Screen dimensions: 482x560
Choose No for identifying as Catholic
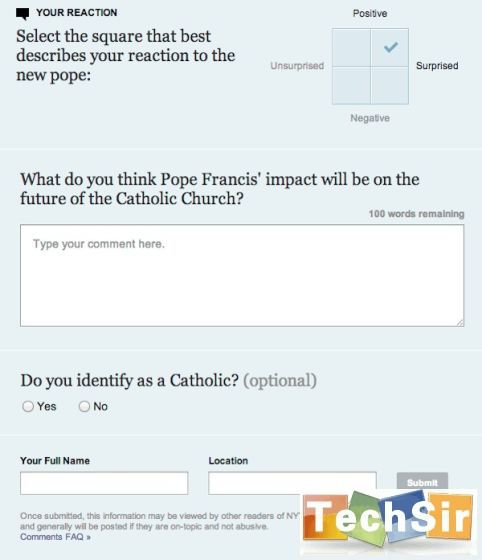click(84, 406)
